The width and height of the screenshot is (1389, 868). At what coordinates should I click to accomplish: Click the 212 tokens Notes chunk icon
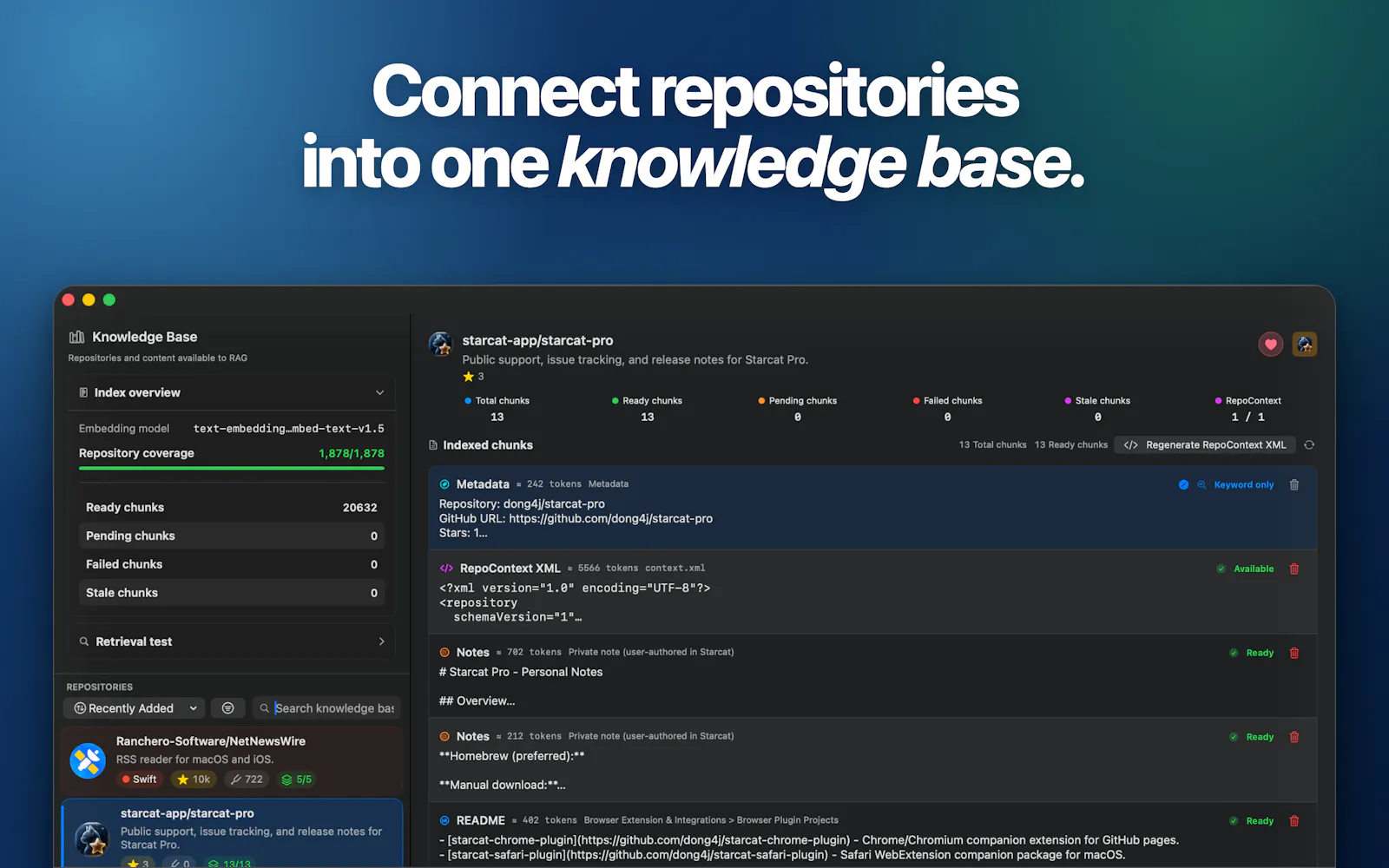coord(444,736)
